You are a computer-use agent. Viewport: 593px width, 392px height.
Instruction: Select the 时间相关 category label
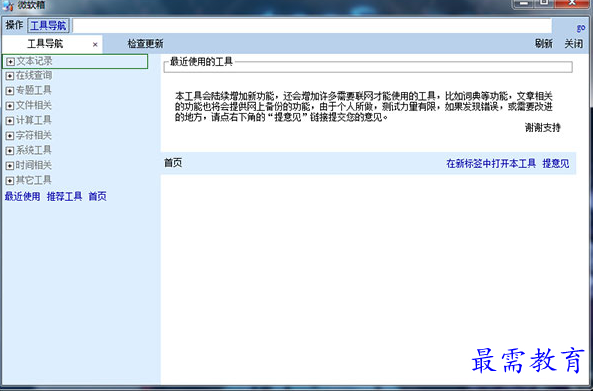click(34, 165)
